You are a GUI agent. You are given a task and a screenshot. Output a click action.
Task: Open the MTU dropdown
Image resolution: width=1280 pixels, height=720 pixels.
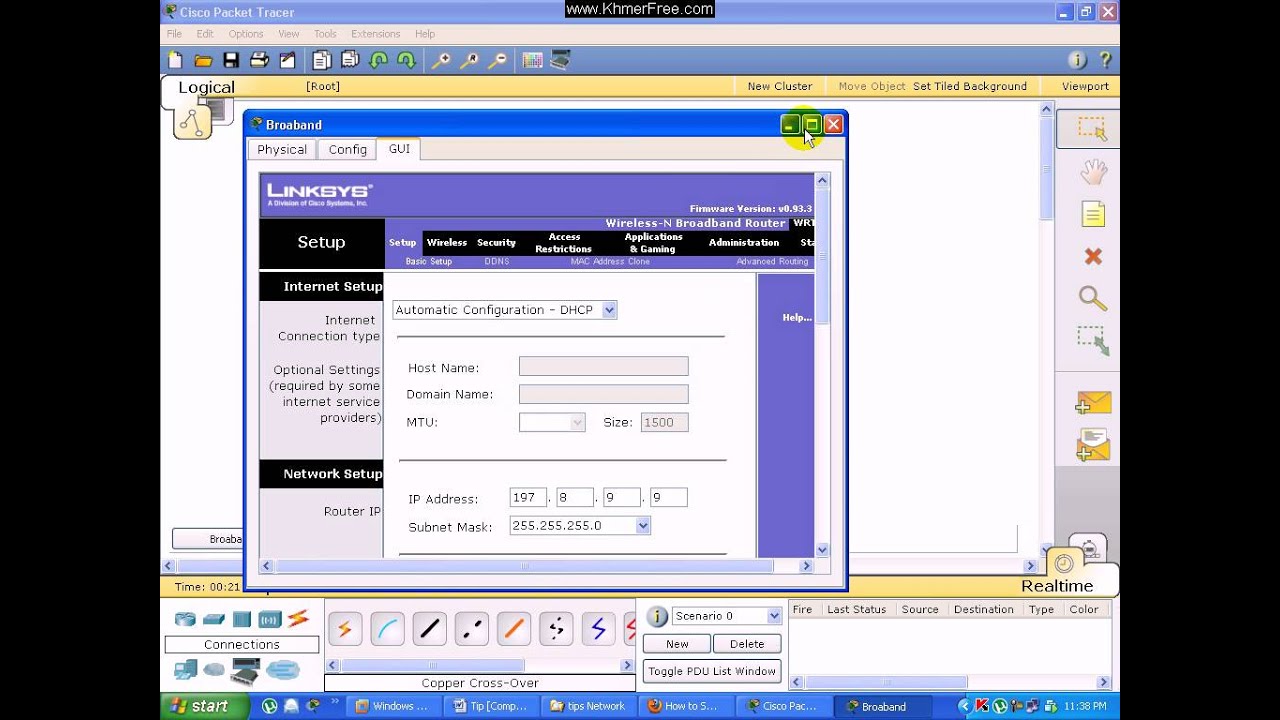[577, 422]
